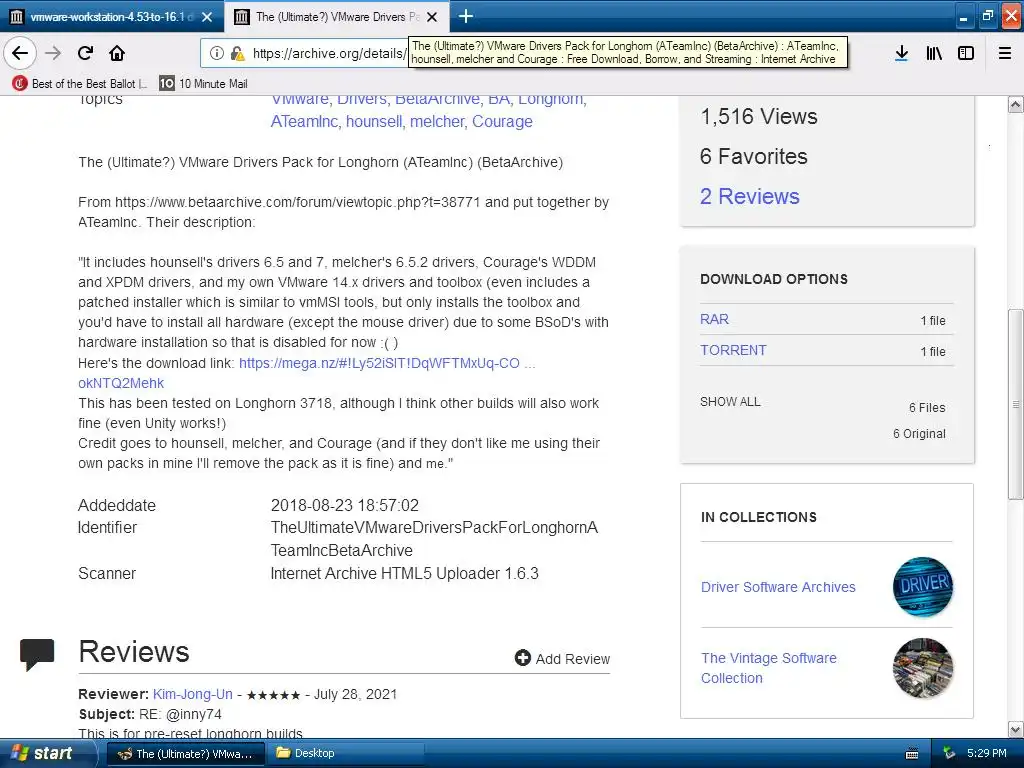Open 10 Minute Mail bookmark
The image size is (1024, 768).
(x=203, y=84)
